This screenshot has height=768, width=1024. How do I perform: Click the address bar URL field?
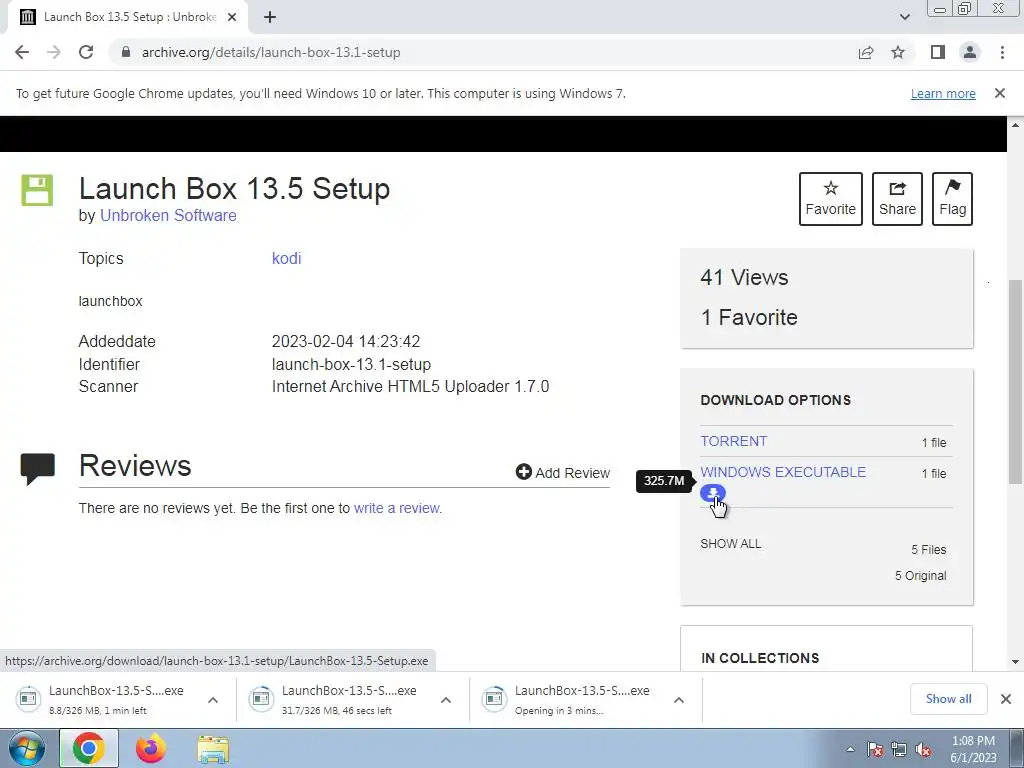[483, 52]
